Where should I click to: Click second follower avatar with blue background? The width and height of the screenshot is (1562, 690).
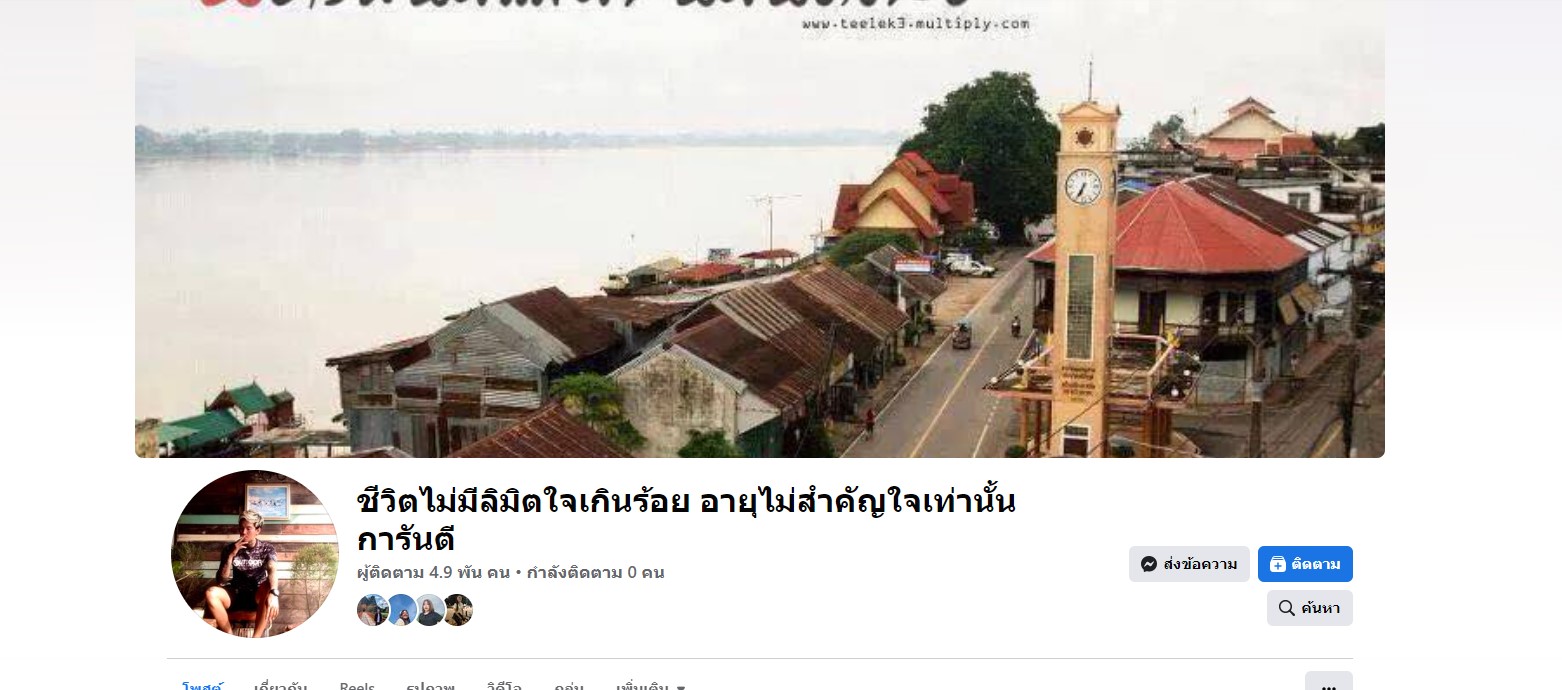click(x=401, y=610)
